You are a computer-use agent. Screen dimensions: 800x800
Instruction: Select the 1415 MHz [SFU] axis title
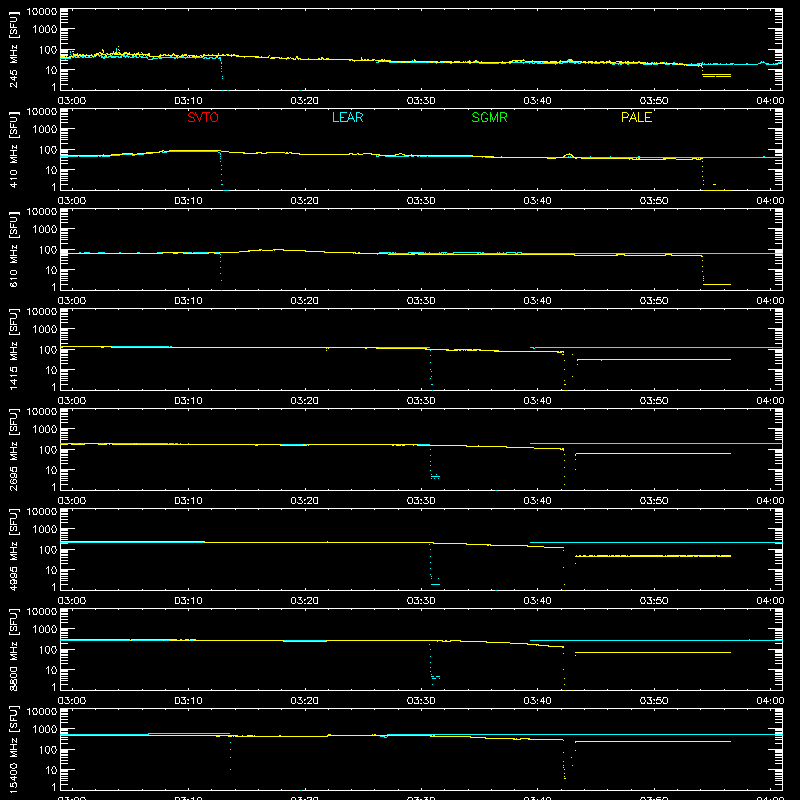pyautogui.click(x=13, y=349)
